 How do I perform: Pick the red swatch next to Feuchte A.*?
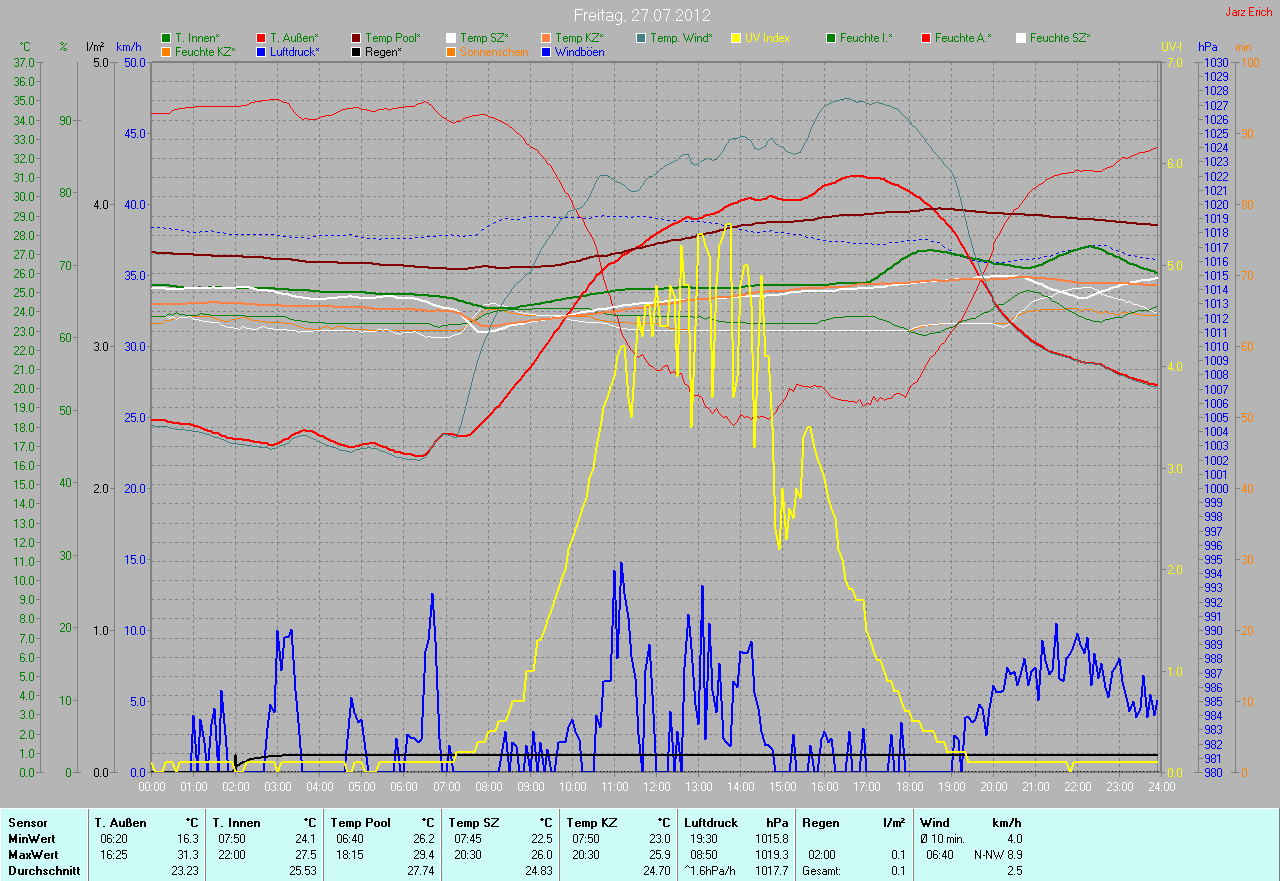point(926,38)
